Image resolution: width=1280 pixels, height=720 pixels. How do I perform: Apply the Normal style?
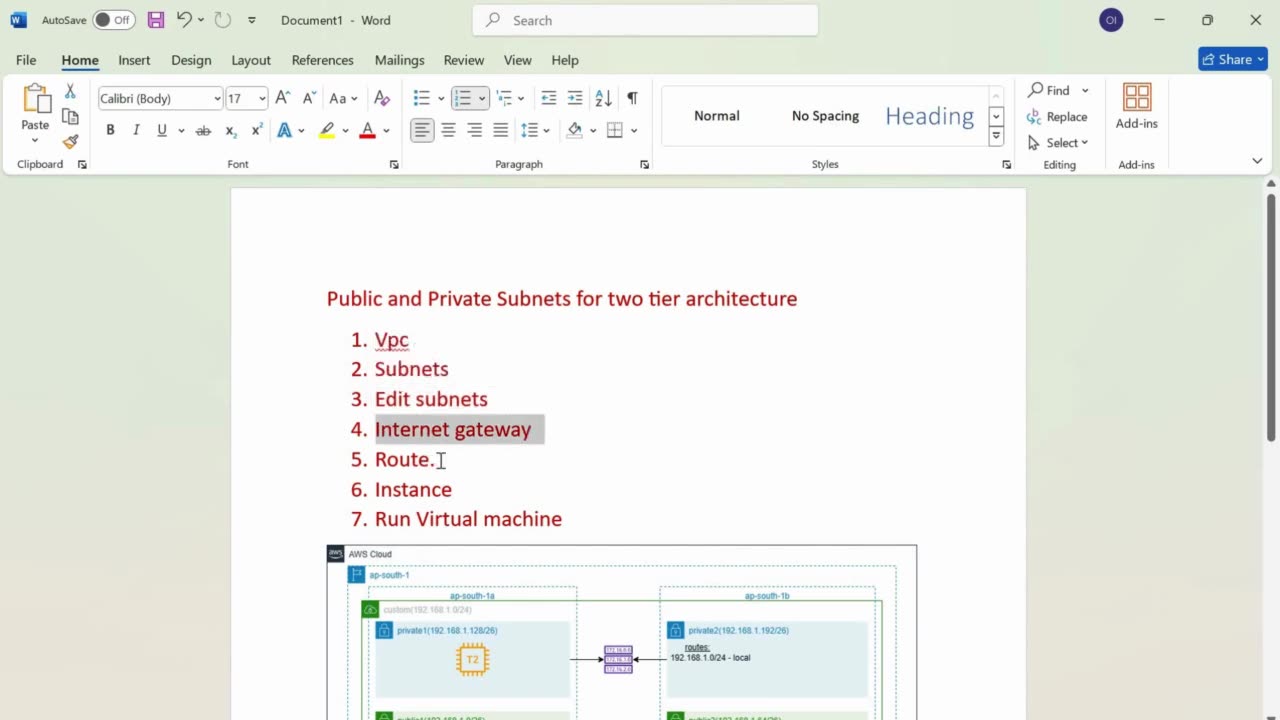pyautogui.click(x=717, y=116)
